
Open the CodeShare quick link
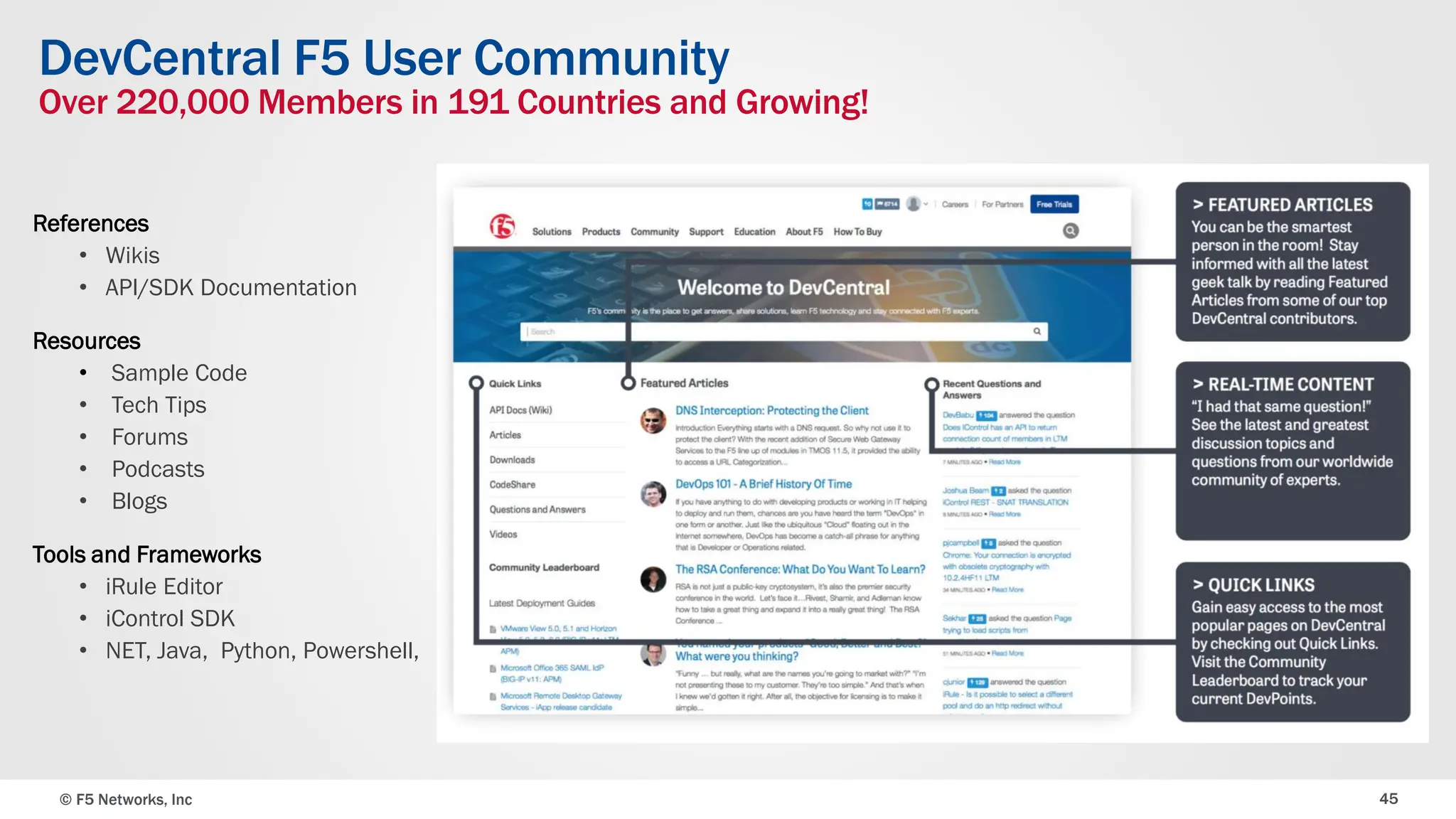[x=512, y=485]
